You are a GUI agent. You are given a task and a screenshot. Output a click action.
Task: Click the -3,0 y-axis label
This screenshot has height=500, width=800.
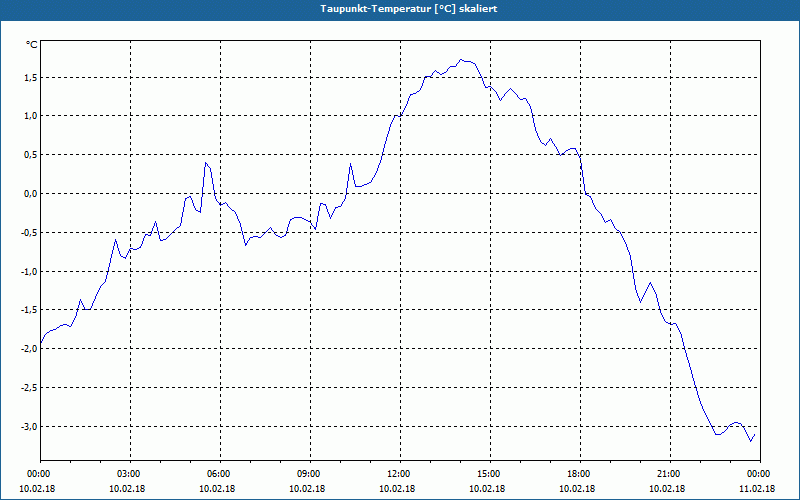29,426
